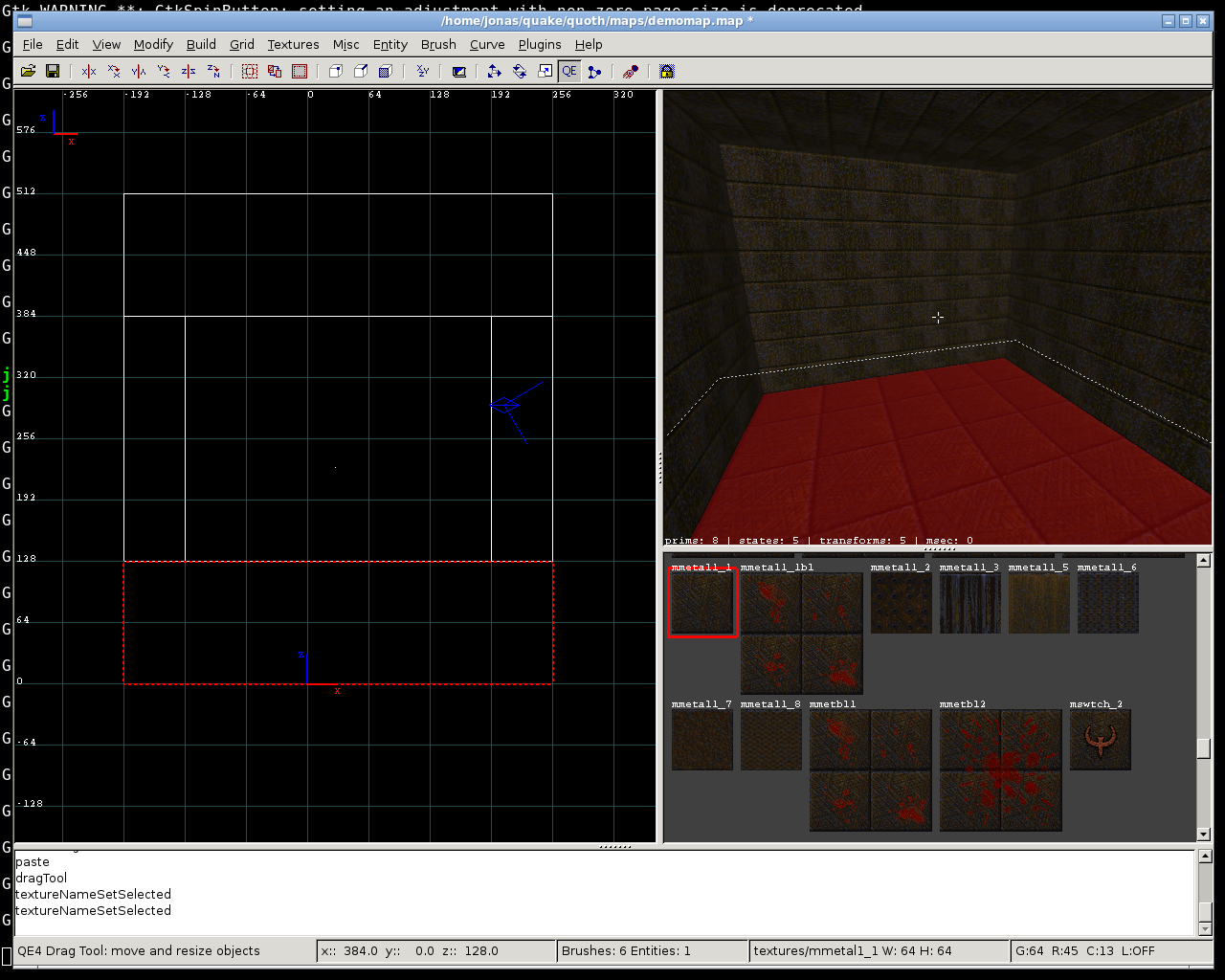Click the console scroll up arrow
1225x980 pixels.
point(1204,857)
